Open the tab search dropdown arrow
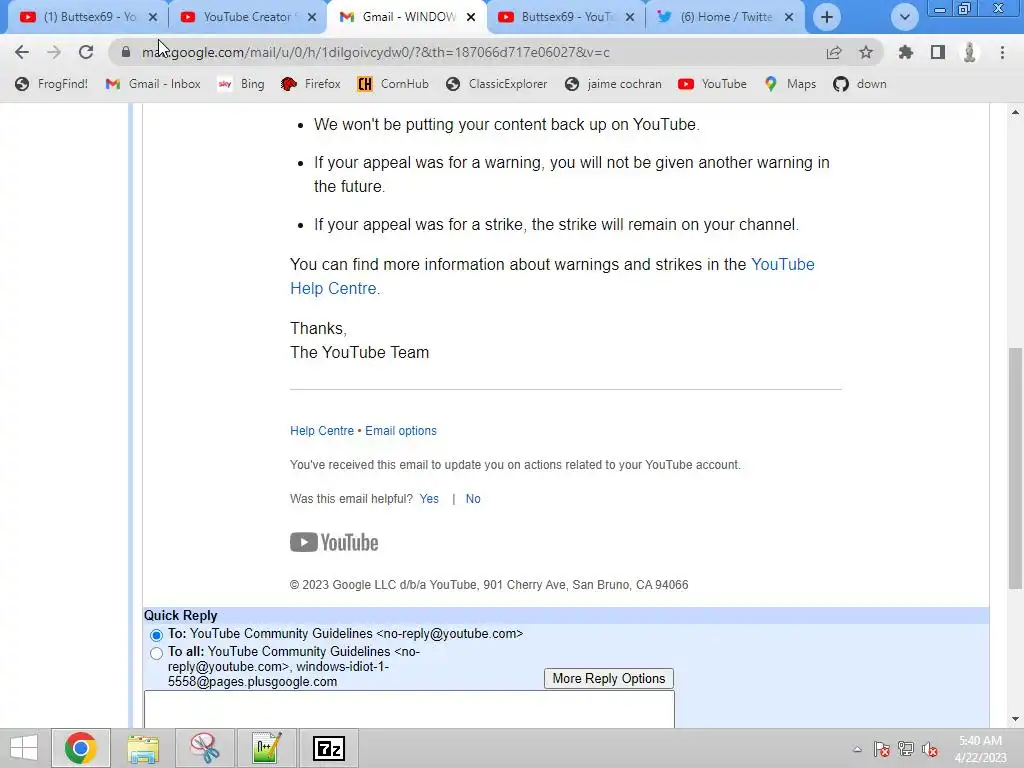 [x=904, y=17]
